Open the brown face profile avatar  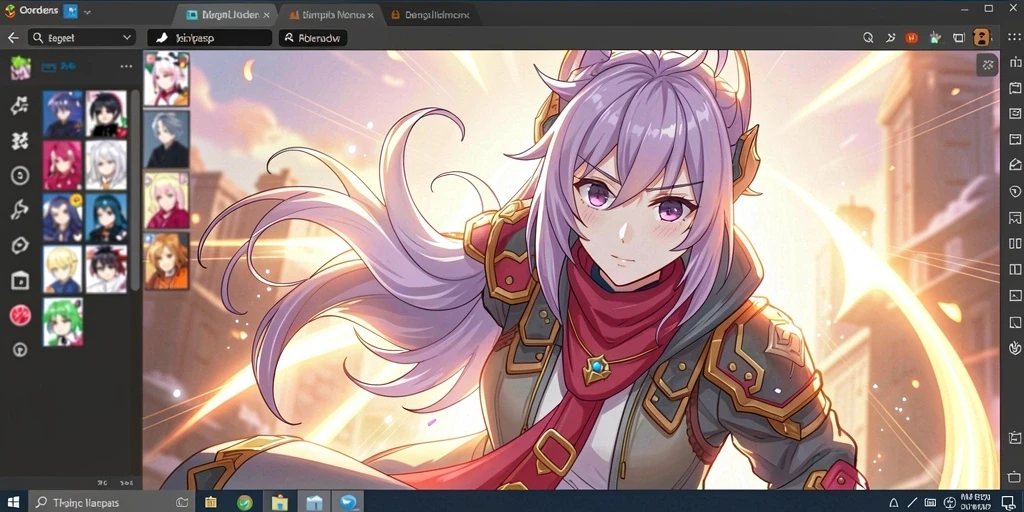(982, 37)
